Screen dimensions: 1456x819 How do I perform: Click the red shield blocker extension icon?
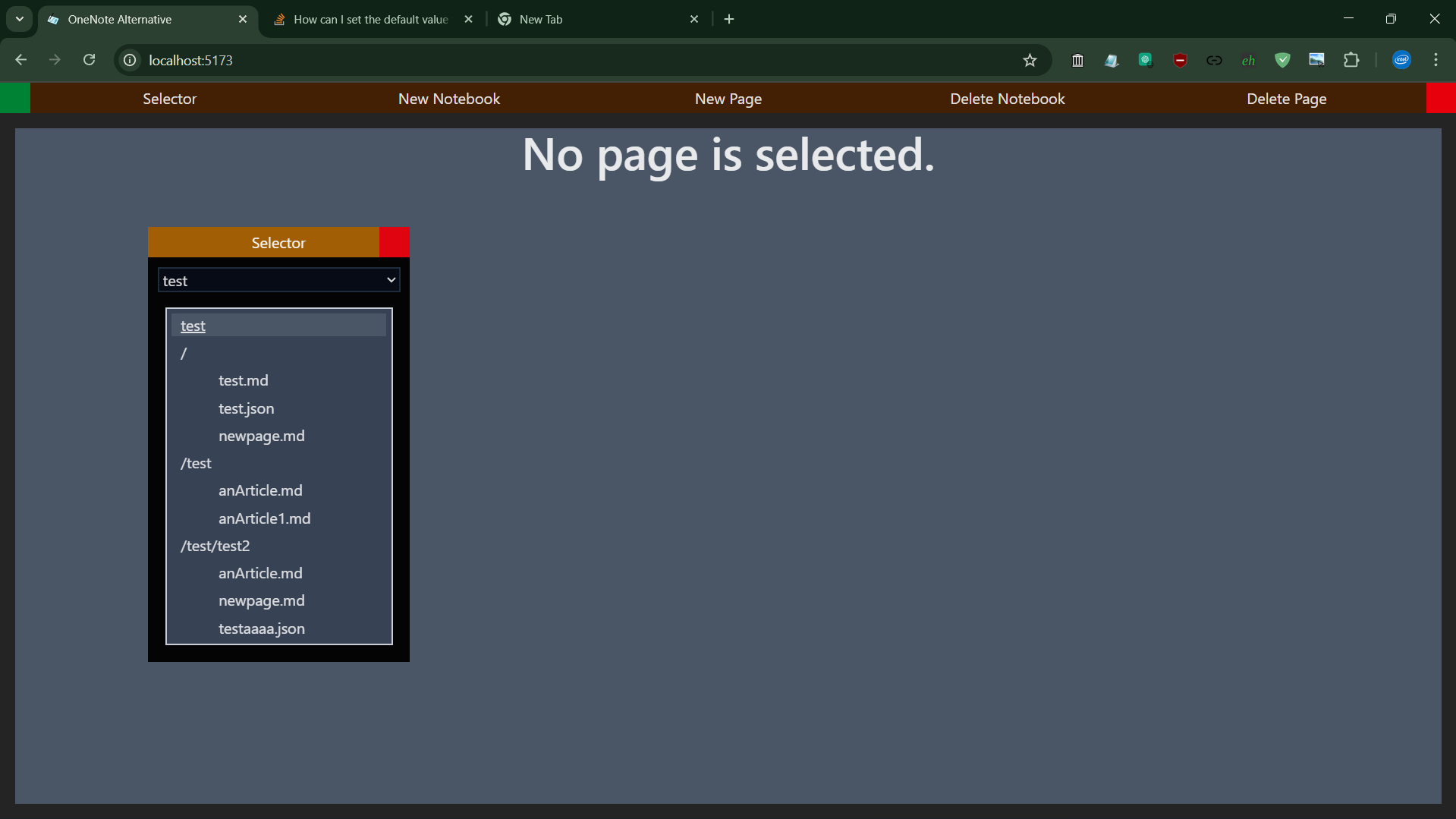pyautogui.click(x=1180, y=60)
